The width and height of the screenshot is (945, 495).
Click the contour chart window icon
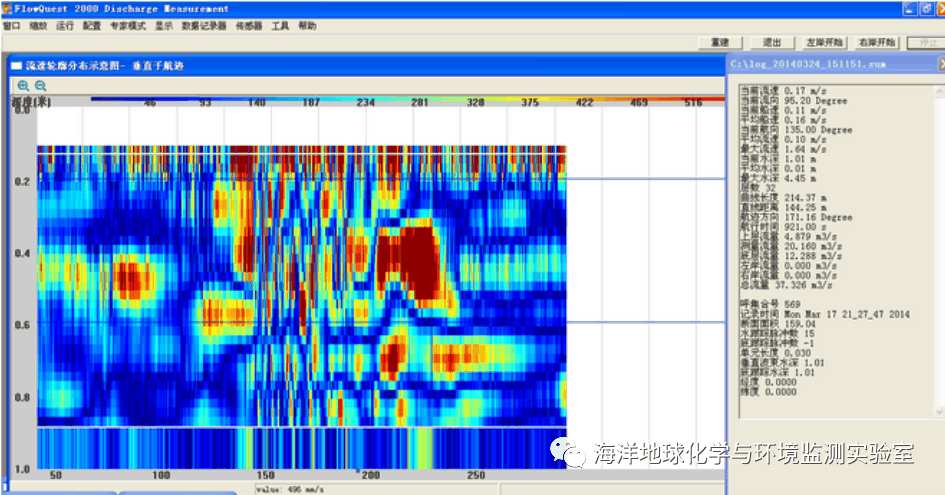pyautogui.click(x=16, y=65)
